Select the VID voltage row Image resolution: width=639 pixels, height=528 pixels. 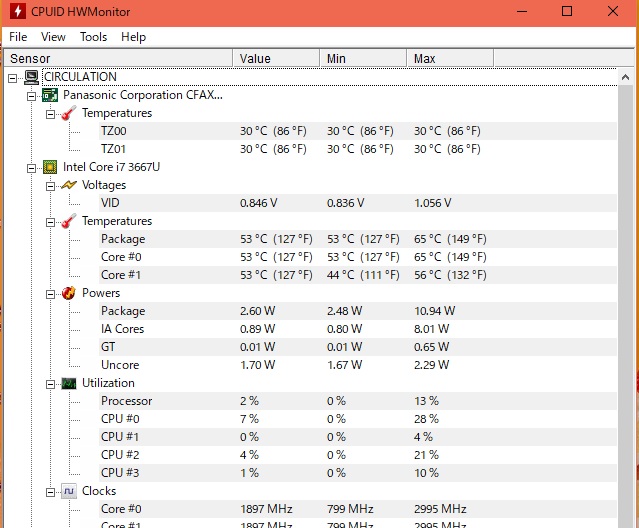click(358, 203)
